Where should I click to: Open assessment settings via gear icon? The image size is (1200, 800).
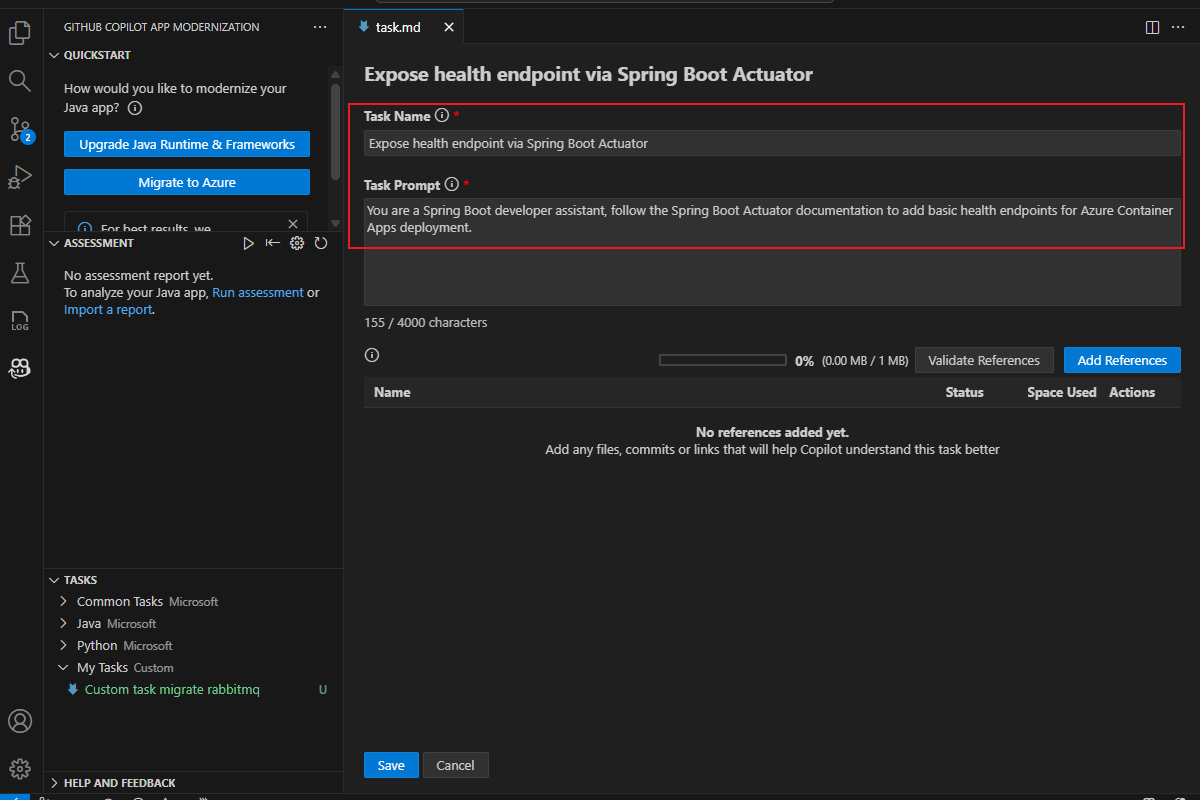(x=296, y=242)
